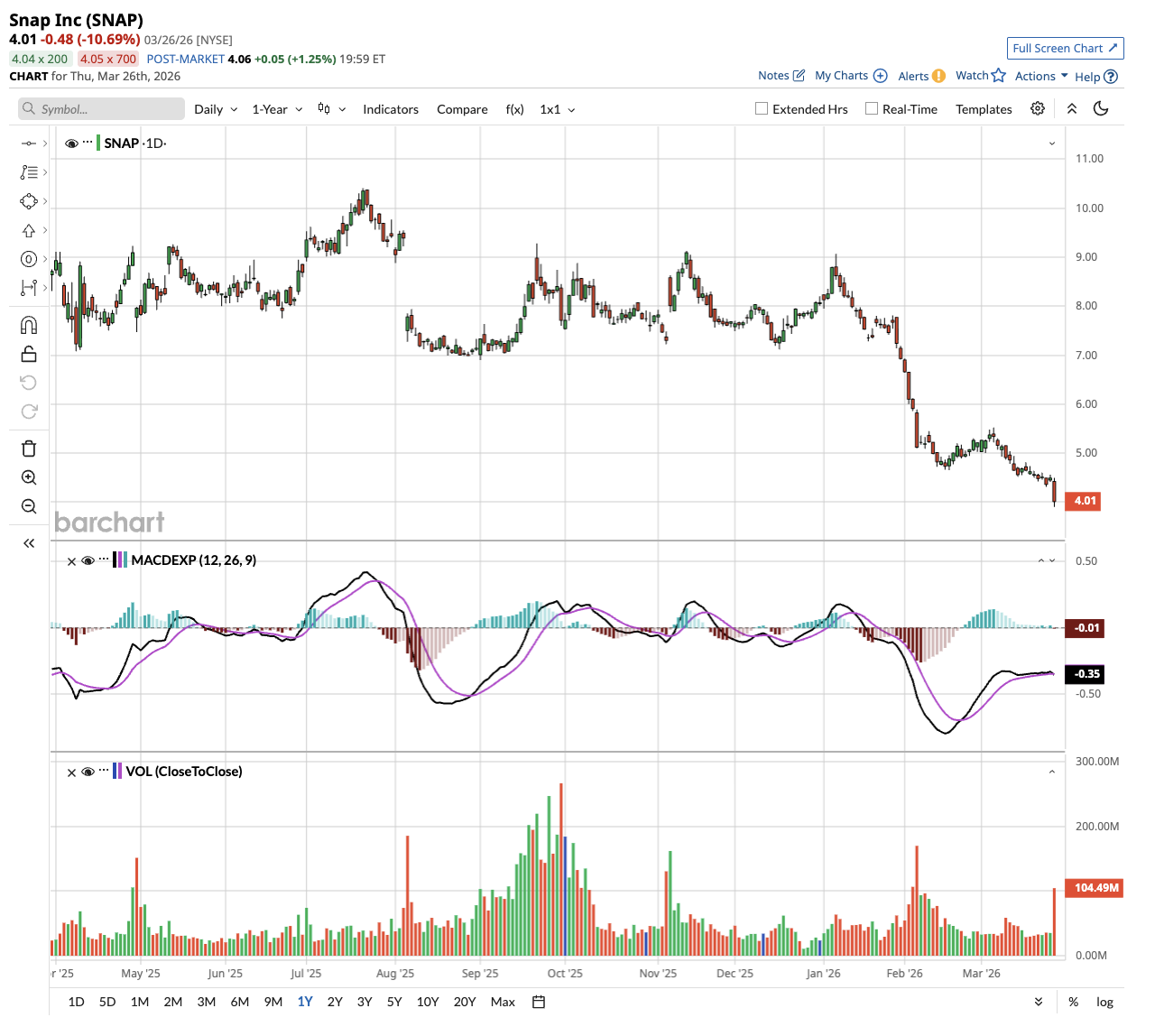Click the double chevron down icon

pyautogui.click(x=1039, y=1002)
